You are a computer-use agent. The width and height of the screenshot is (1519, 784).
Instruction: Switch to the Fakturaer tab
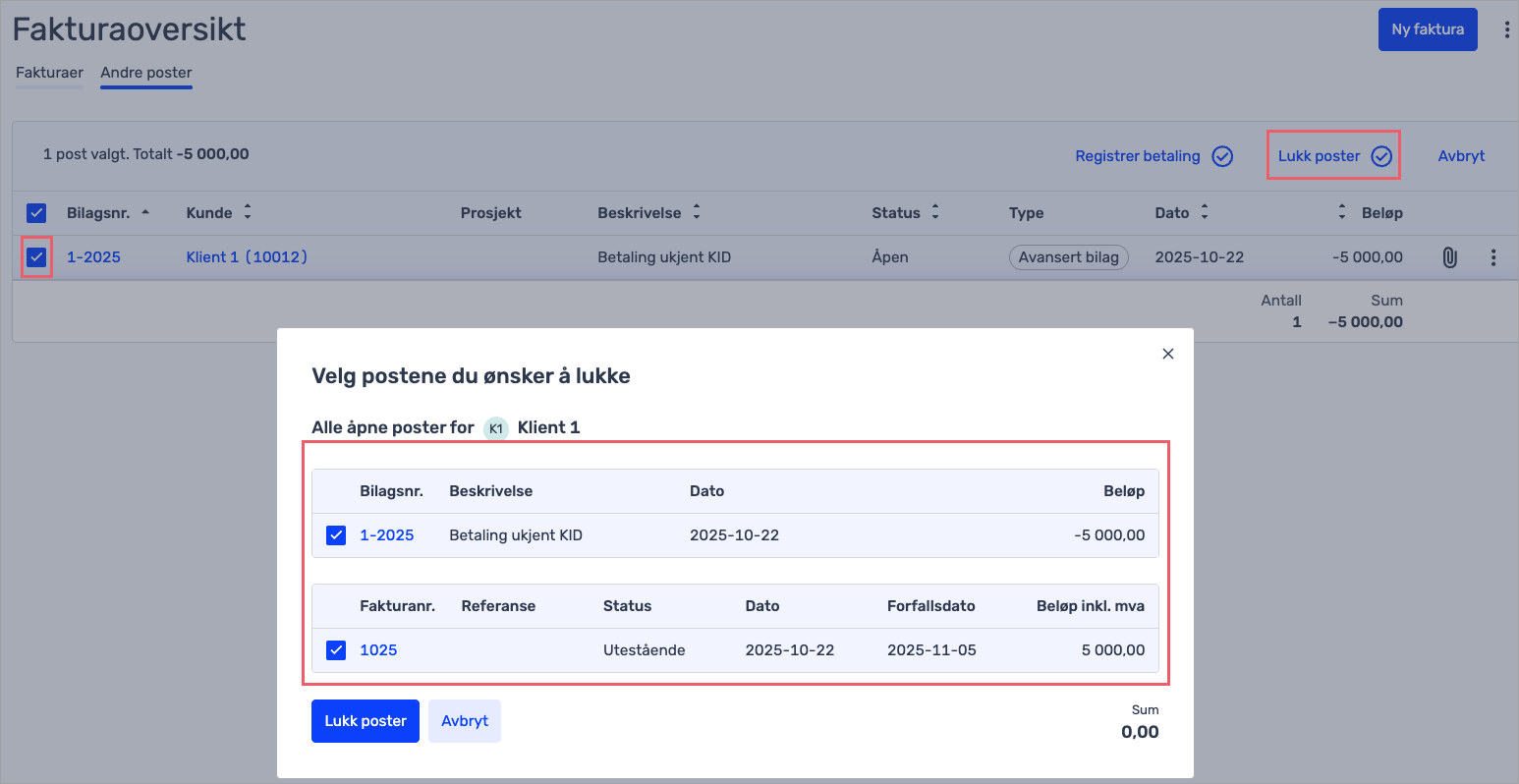(49, 73)
